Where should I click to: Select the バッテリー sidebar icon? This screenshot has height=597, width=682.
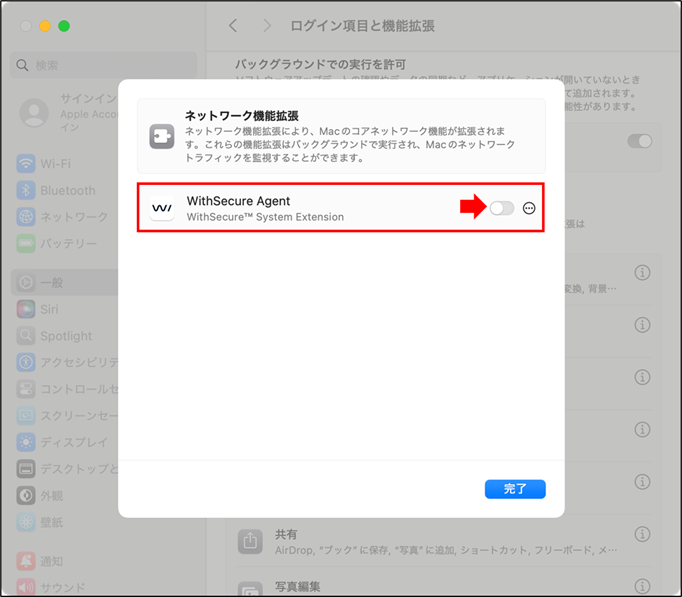(27, 243)
